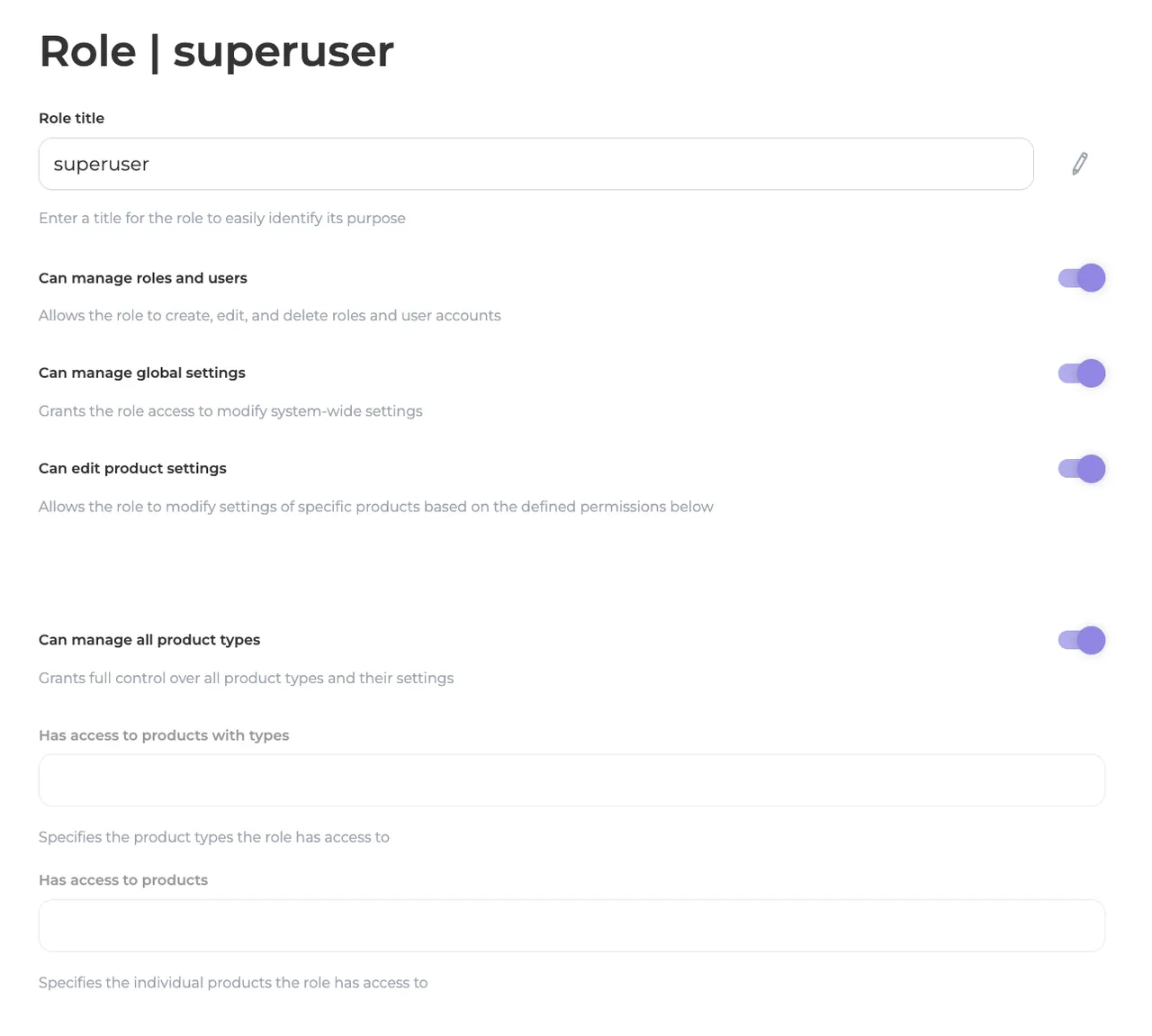Open the product types access selection field
Image resolution: width=1152 pixels, height=1036 pixels.
point(571,780)
